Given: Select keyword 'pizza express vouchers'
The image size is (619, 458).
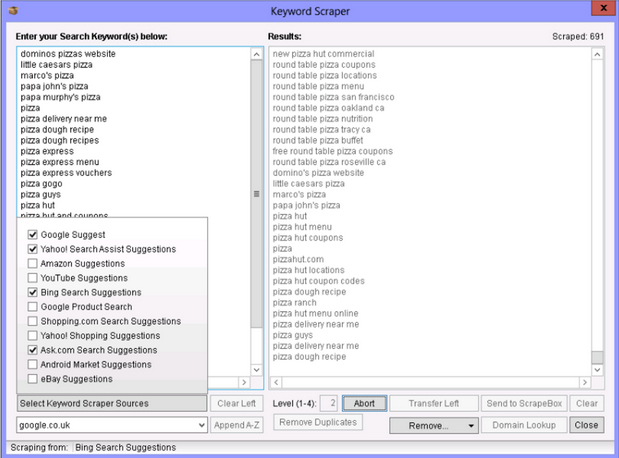Looking at the screenshot, I should click(66, 173).
